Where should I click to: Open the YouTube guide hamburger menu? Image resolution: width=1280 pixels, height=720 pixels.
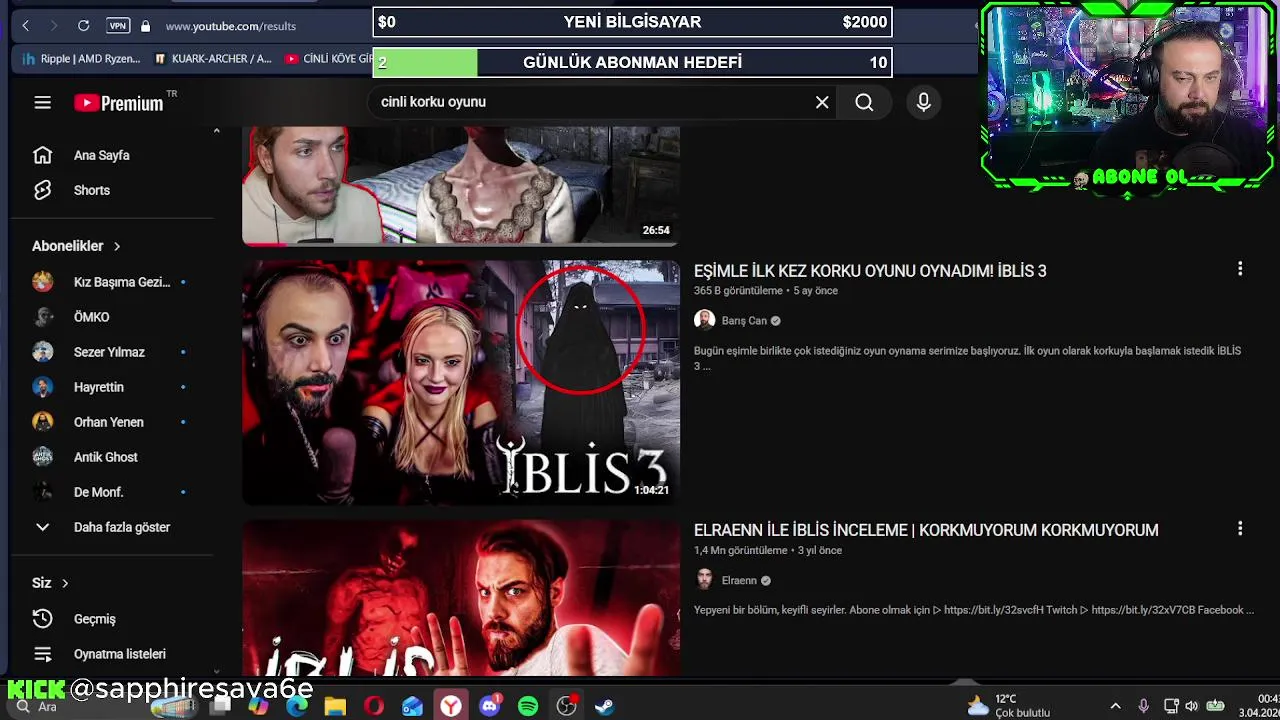pos(42,102)
